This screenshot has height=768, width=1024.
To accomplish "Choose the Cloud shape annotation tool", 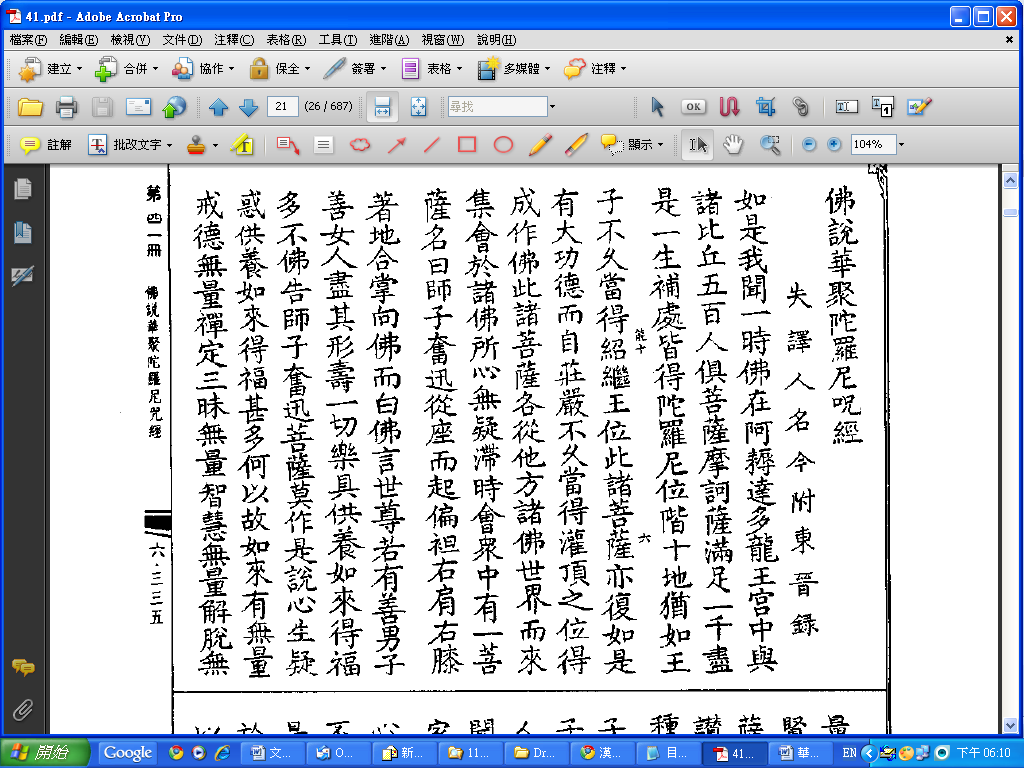I will (359, 145).
